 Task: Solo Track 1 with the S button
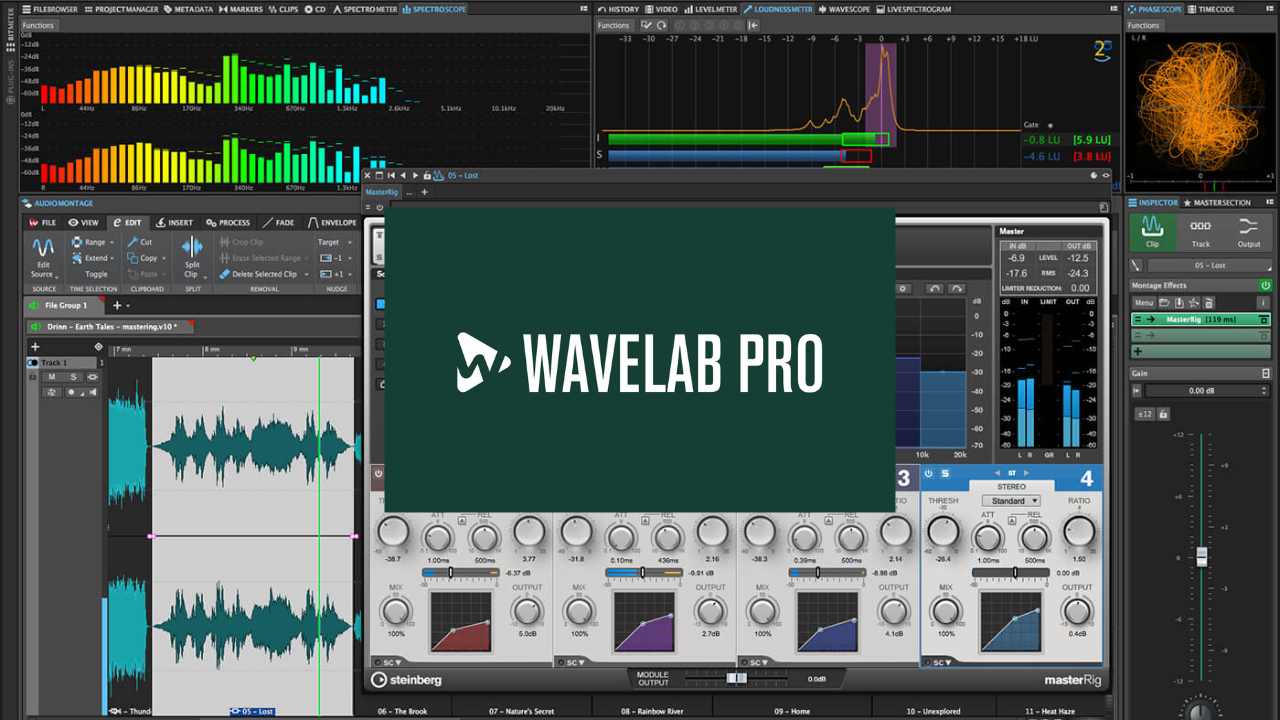click(x=73, y=377)
